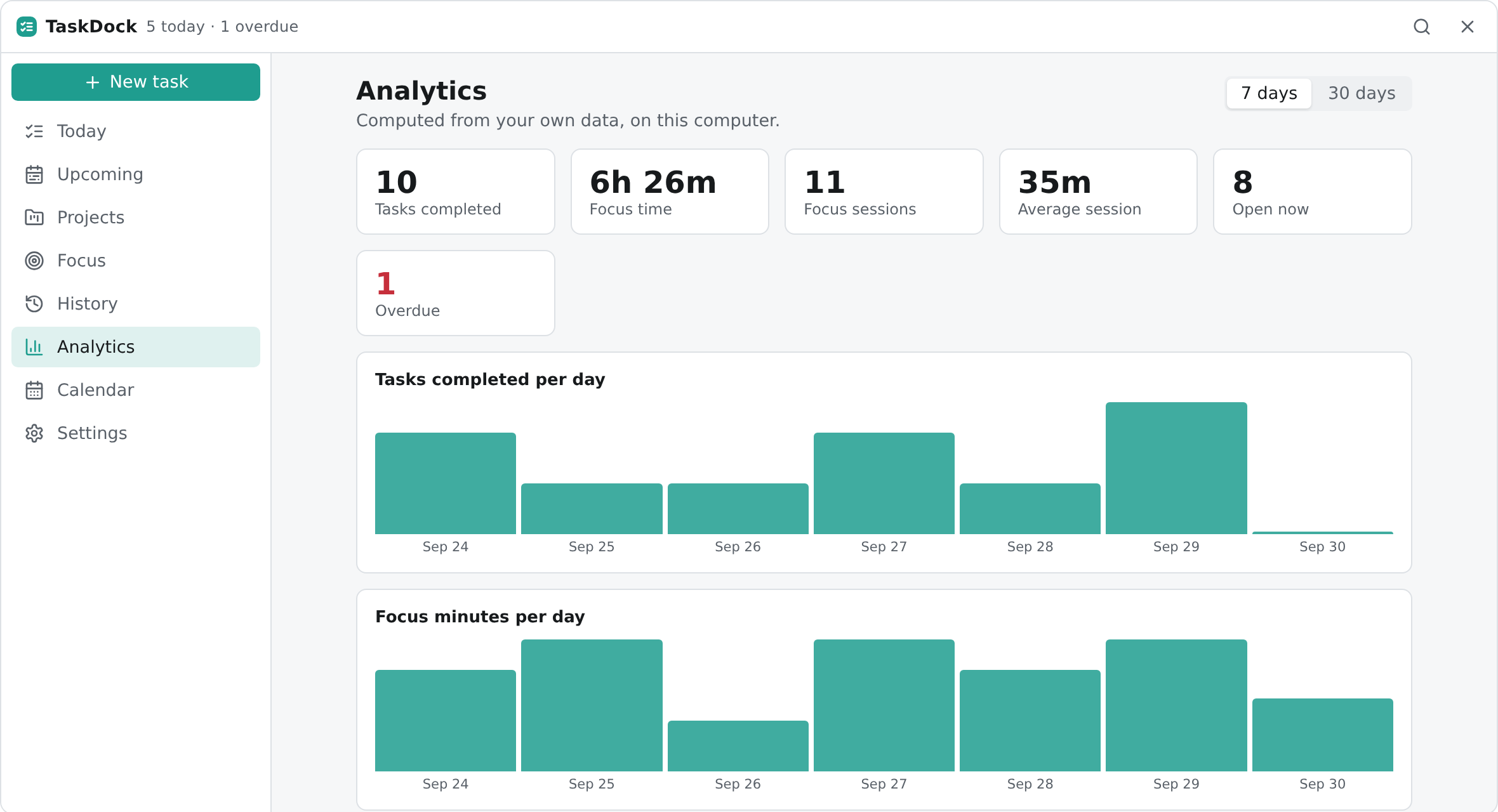Click the Average session stat card
This screenshot has width=1498, height=812.
point(1098,192)
